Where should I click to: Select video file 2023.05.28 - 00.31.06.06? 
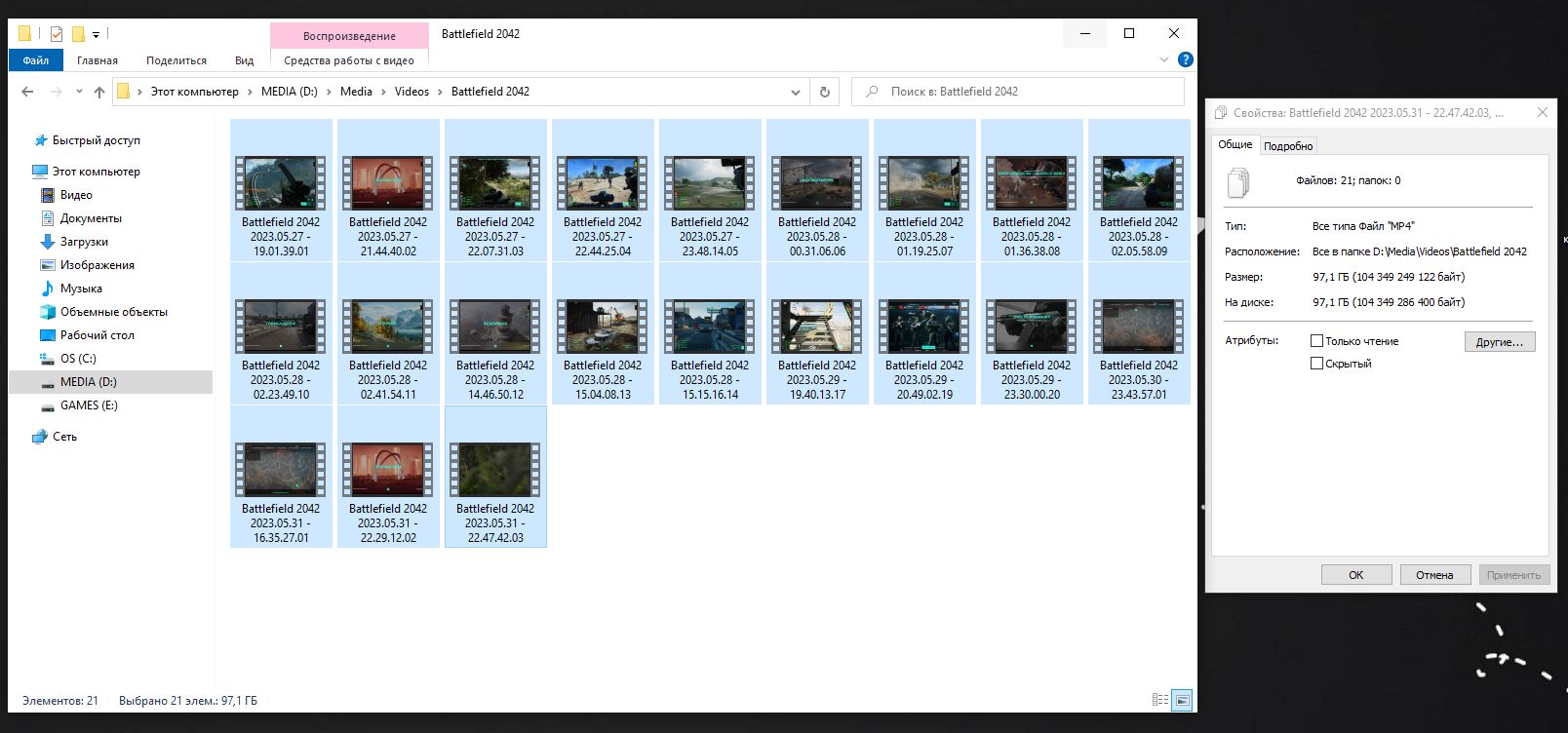[x=817, y=190]
